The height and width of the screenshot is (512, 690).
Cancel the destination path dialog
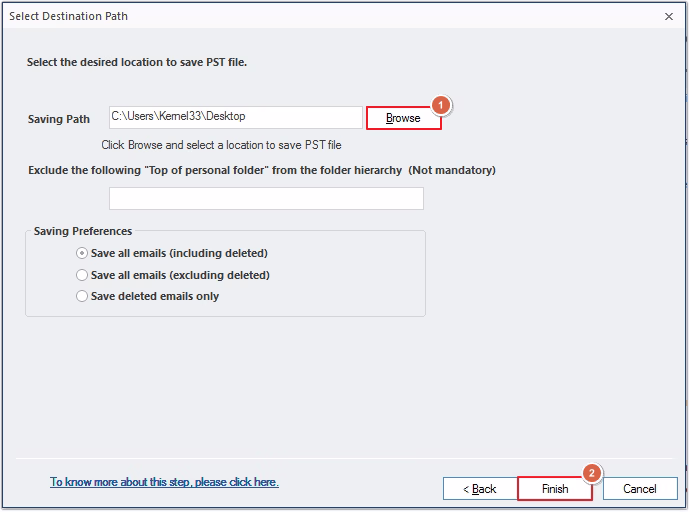pyautogui.click(x=640, y=489)
